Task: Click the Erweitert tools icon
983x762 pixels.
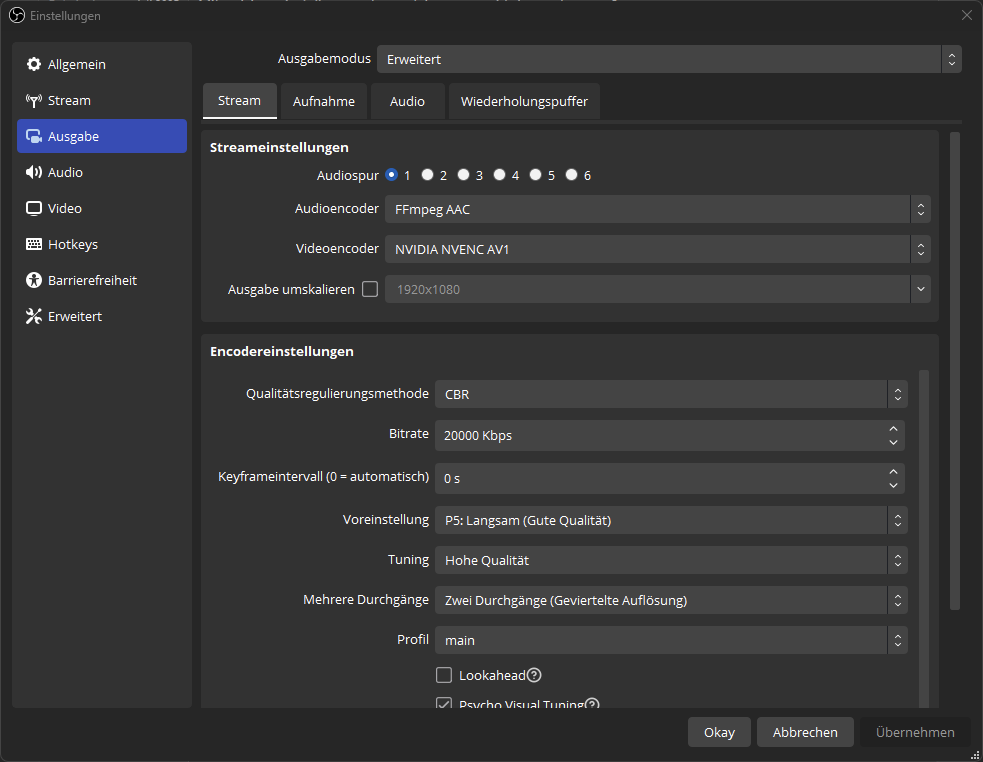Action: click(x=34, y=316)
